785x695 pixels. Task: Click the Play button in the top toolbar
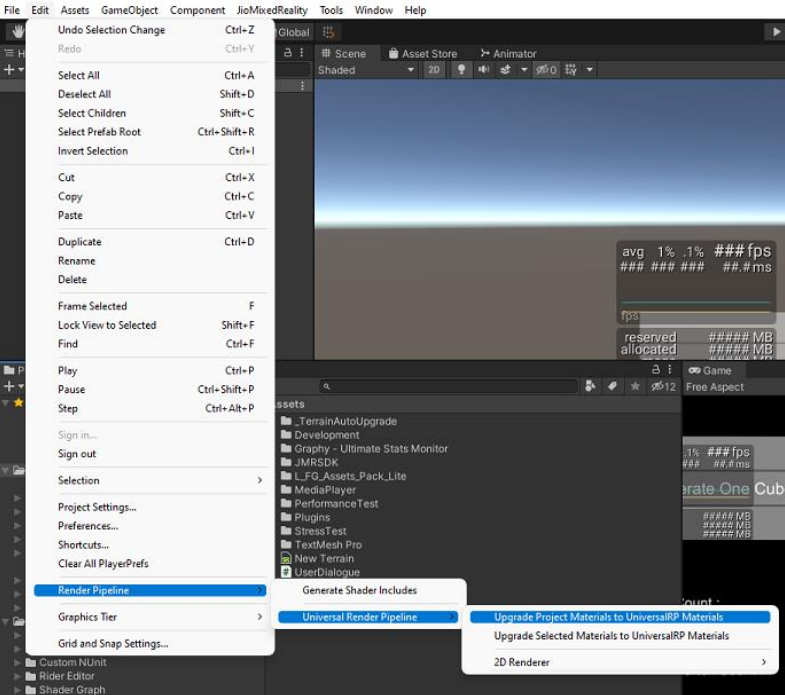(776, 32)
